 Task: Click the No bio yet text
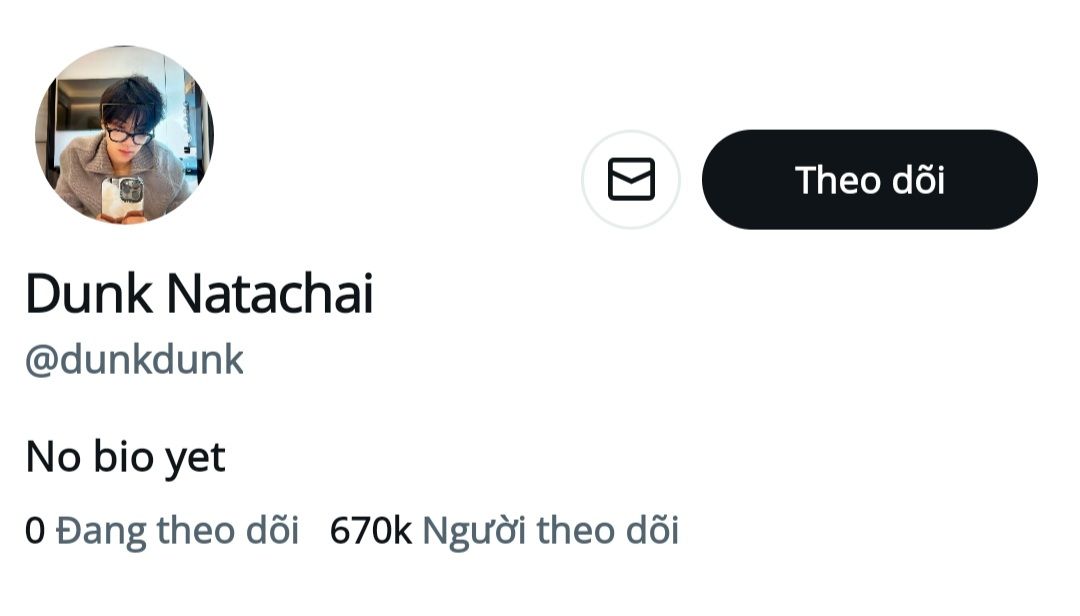coord(125,458)
